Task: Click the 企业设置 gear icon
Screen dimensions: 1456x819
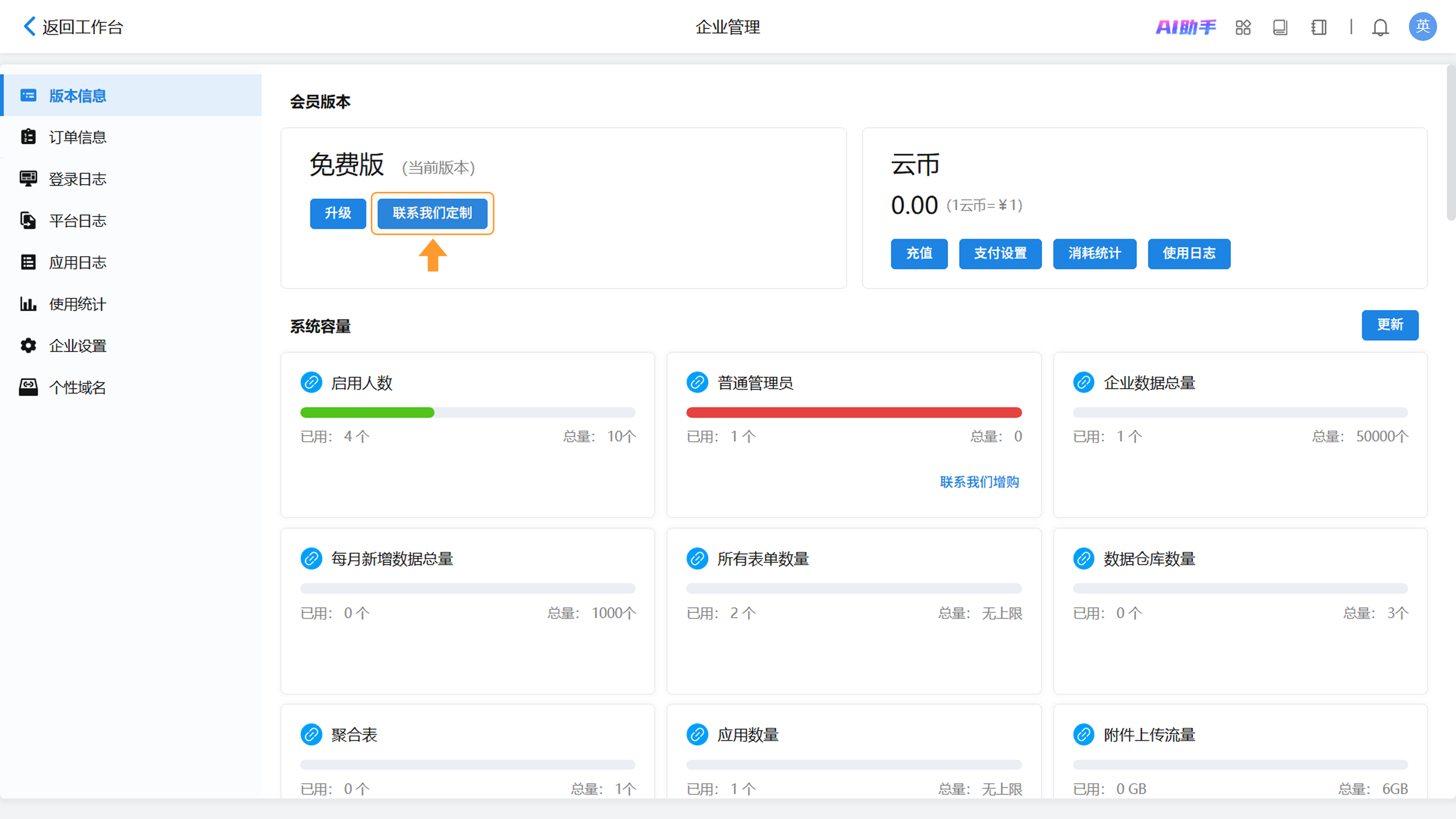Action: pos(28,345)
